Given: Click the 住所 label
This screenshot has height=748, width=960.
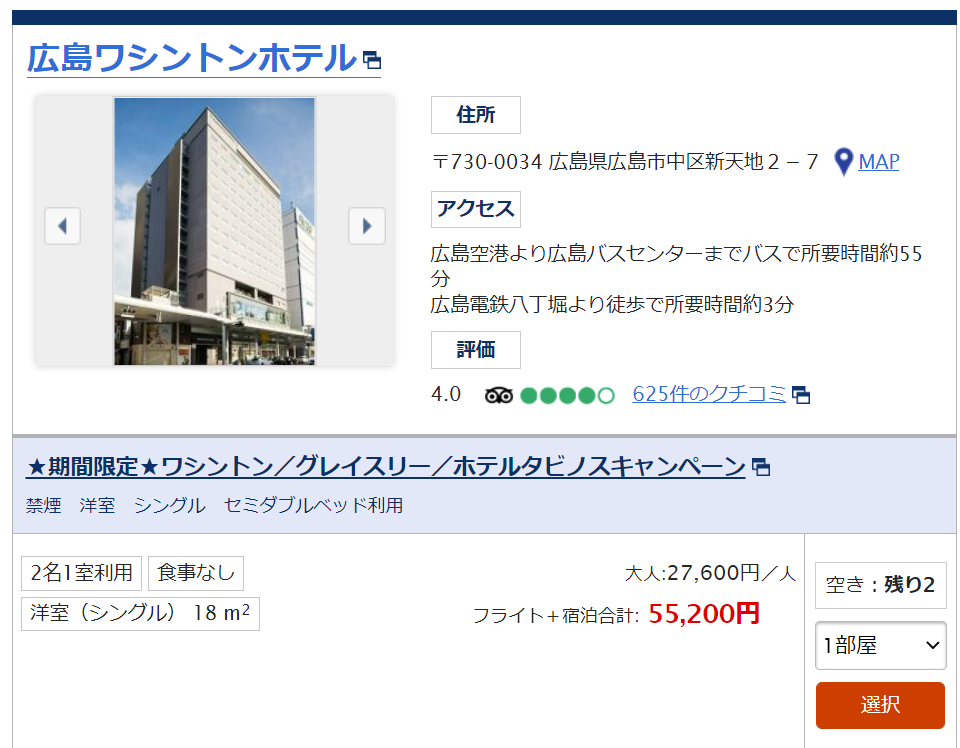Looking at the screenshot, I should pyautogui.click(x=476, y=115).
